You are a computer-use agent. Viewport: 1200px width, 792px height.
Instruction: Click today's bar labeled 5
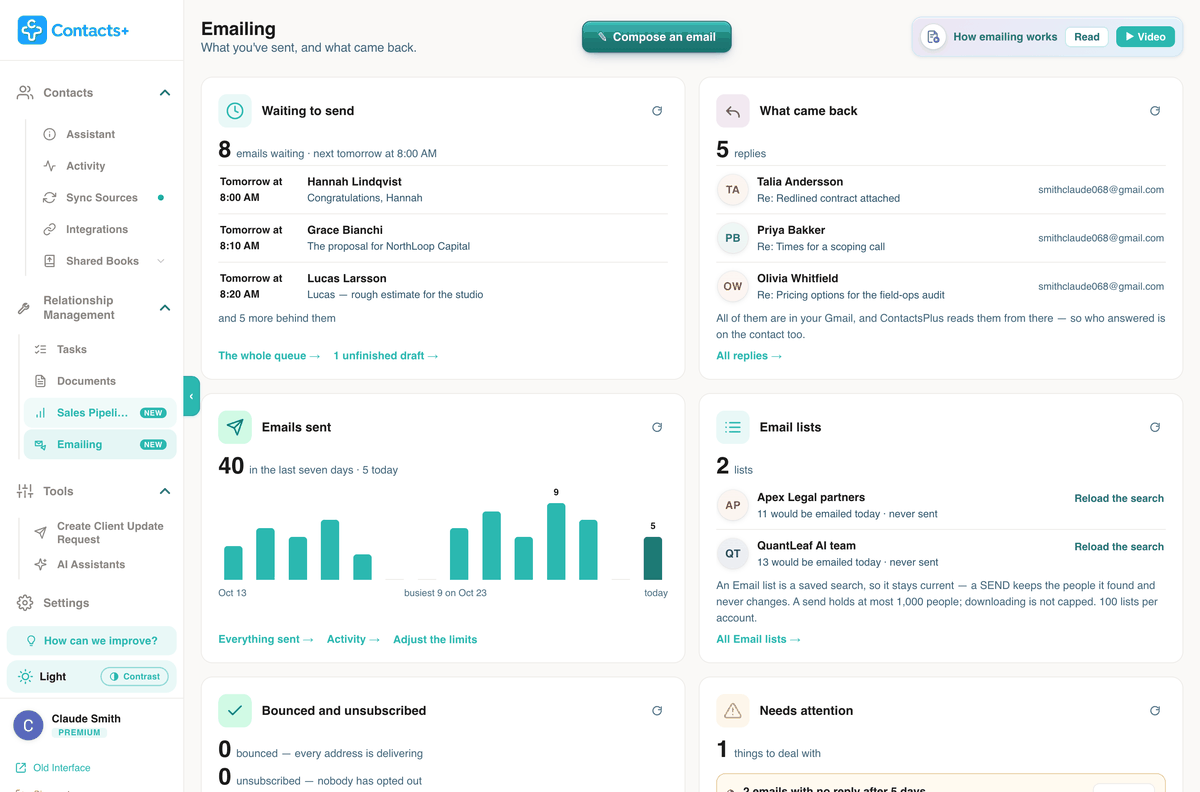click(x=653, y=558)
